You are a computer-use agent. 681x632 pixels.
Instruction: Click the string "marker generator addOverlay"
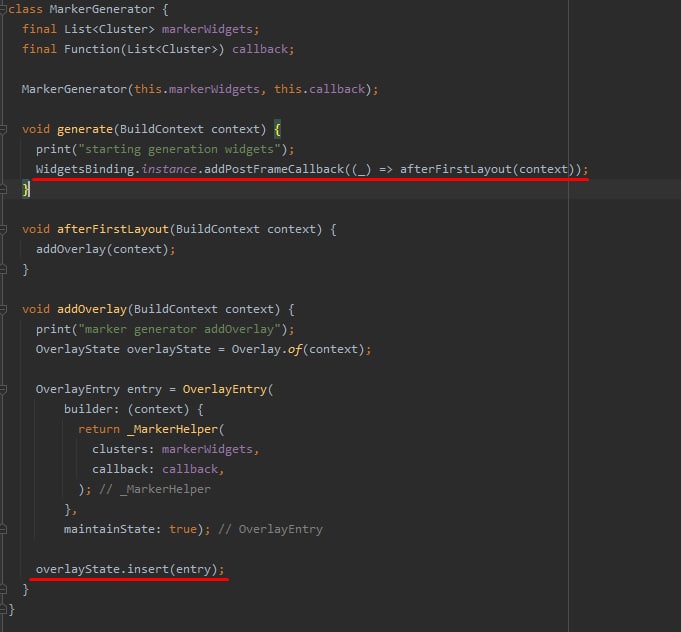pos(179,329)
